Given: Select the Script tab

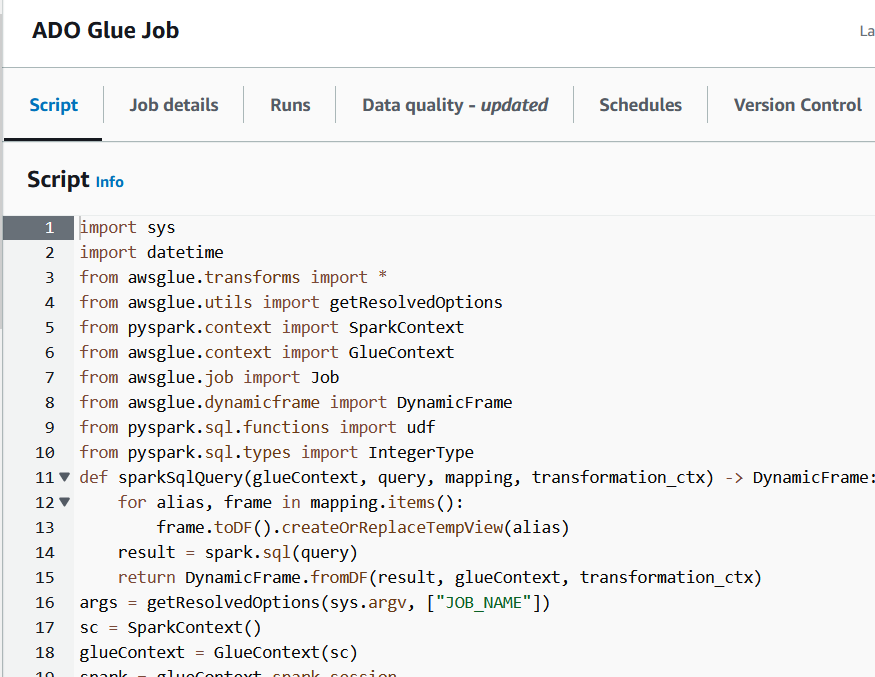Looking at the screenshot, I should point(53,104).
